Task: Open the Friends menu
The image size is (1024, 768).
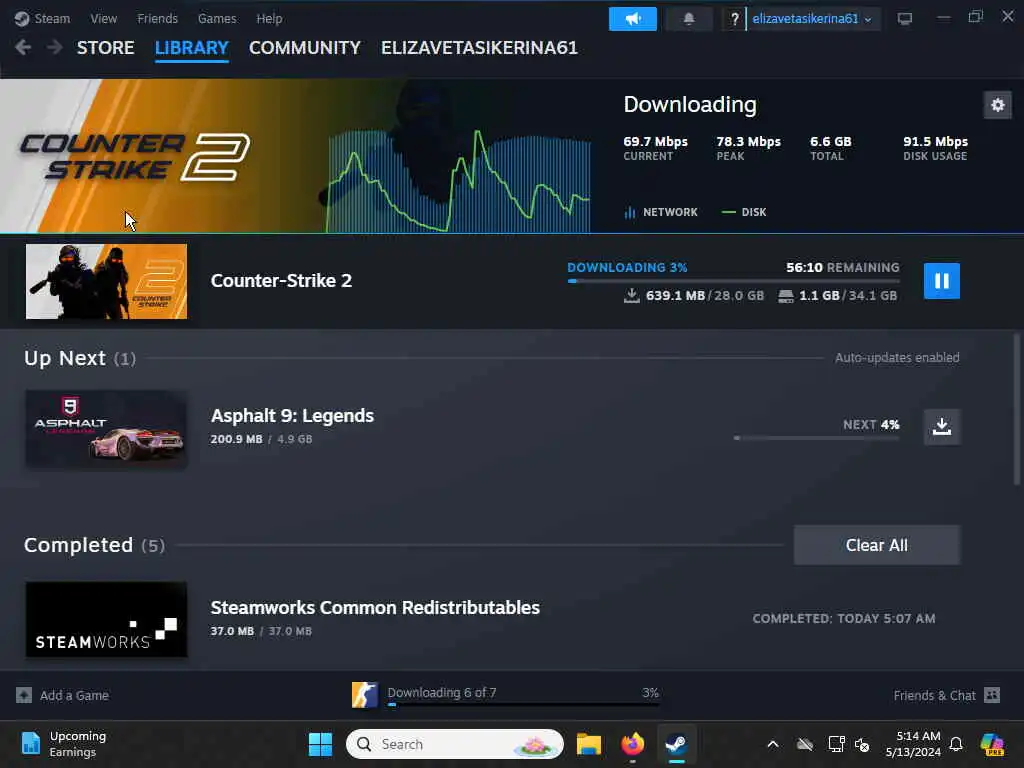Action: click(157, 18)
